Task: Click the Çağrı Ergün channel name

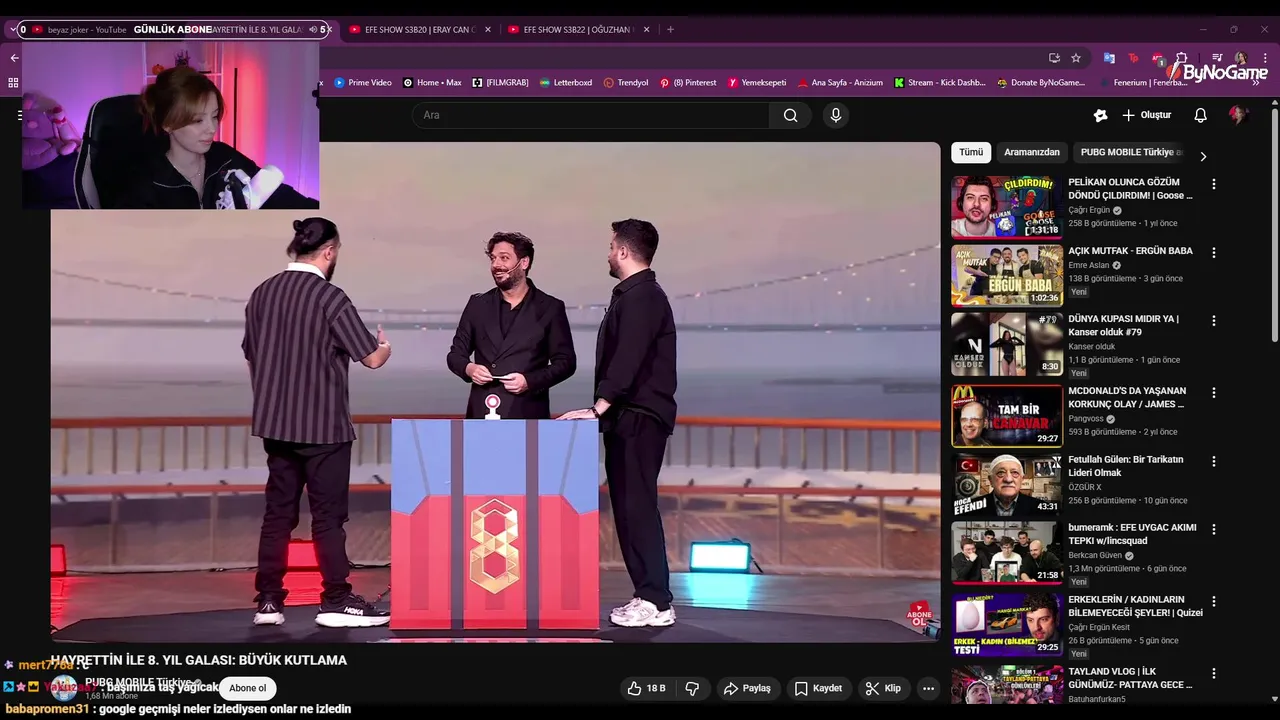Action: pyautogui.click(x=1089, y=210)
